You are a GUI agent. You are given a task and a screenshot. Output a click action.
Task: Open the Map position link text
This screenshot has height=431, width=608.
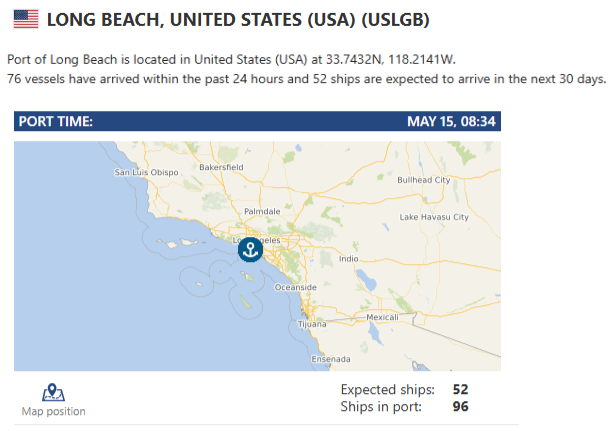tap(54, 411)
